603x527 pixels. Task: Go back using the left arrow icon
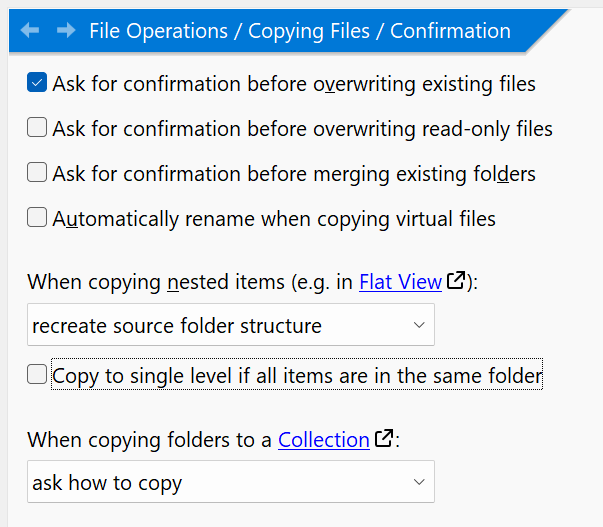tap(30, 30)
